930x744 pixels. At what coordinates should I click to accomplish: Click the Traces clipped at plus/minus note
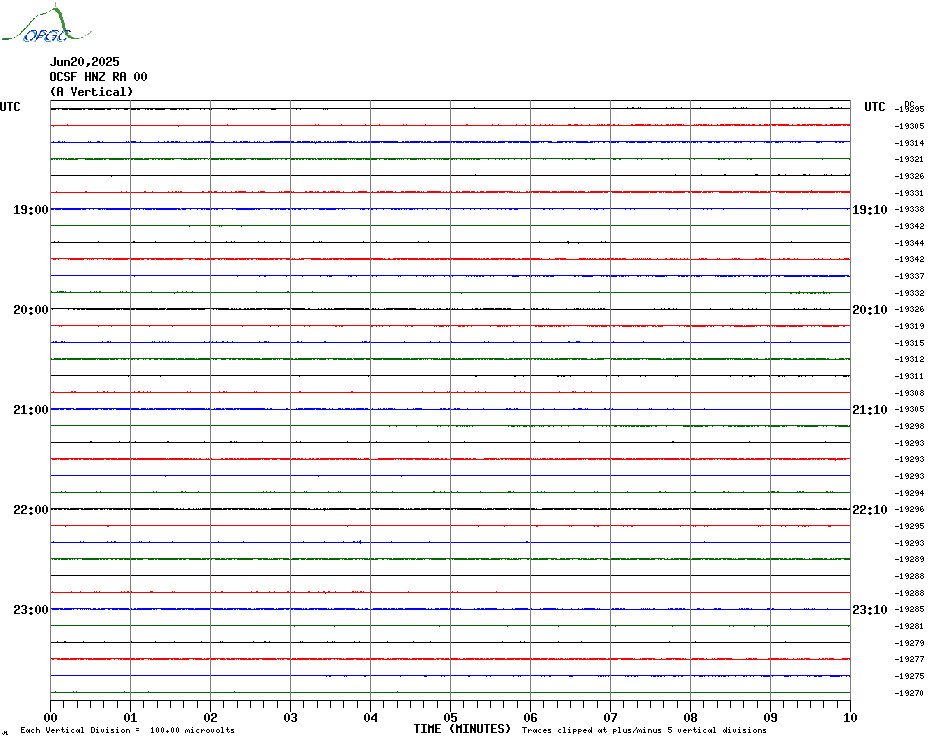pos(644,730)
